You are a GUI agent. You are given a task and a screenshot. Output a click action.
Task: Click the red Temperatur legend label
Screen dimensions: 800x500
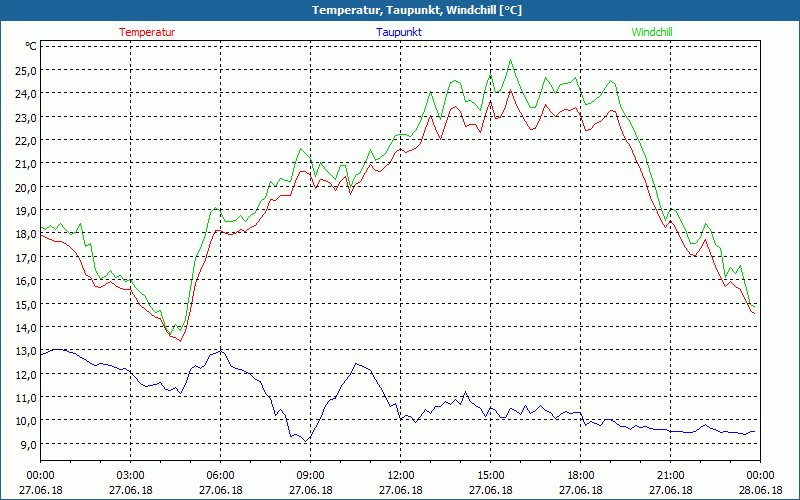147,32
